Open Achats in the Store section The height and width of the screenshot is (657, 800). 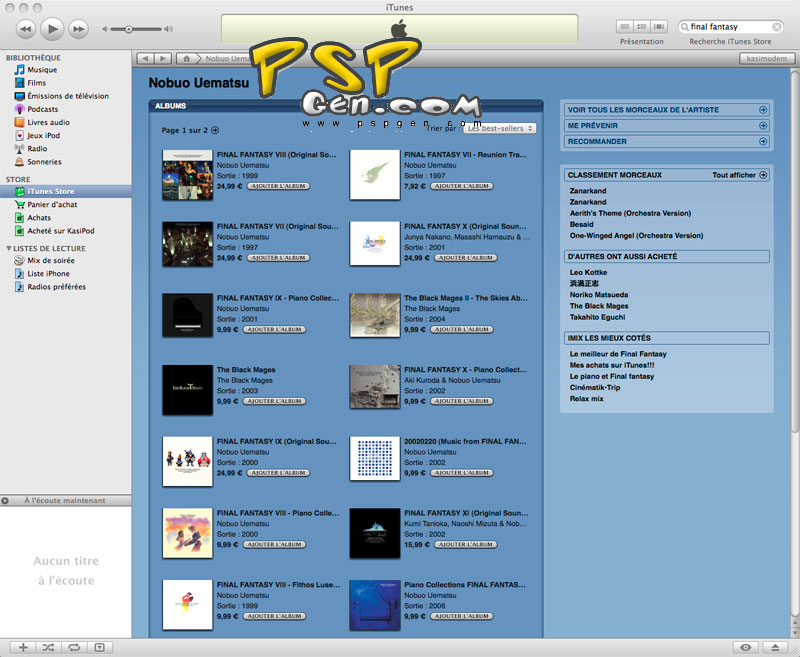coord(39,218)
